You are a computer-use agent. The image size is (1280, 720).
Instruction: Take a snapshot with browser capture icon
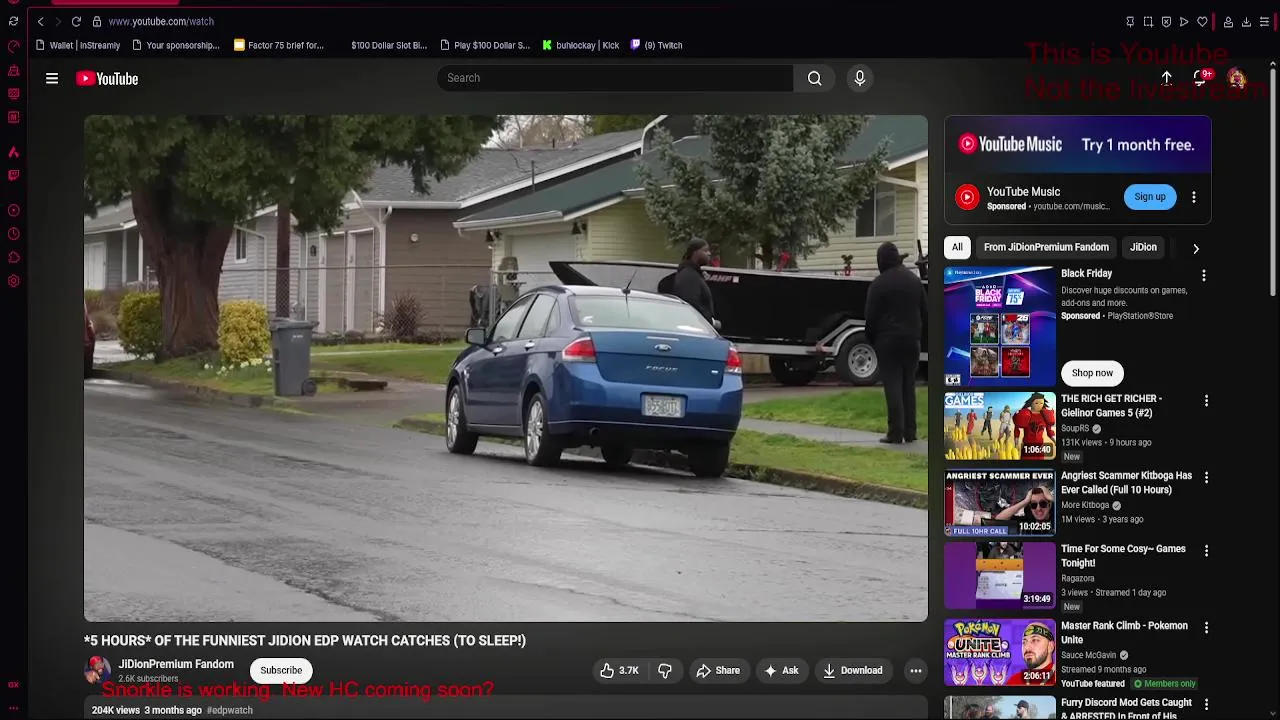[x=1148, y=21]
